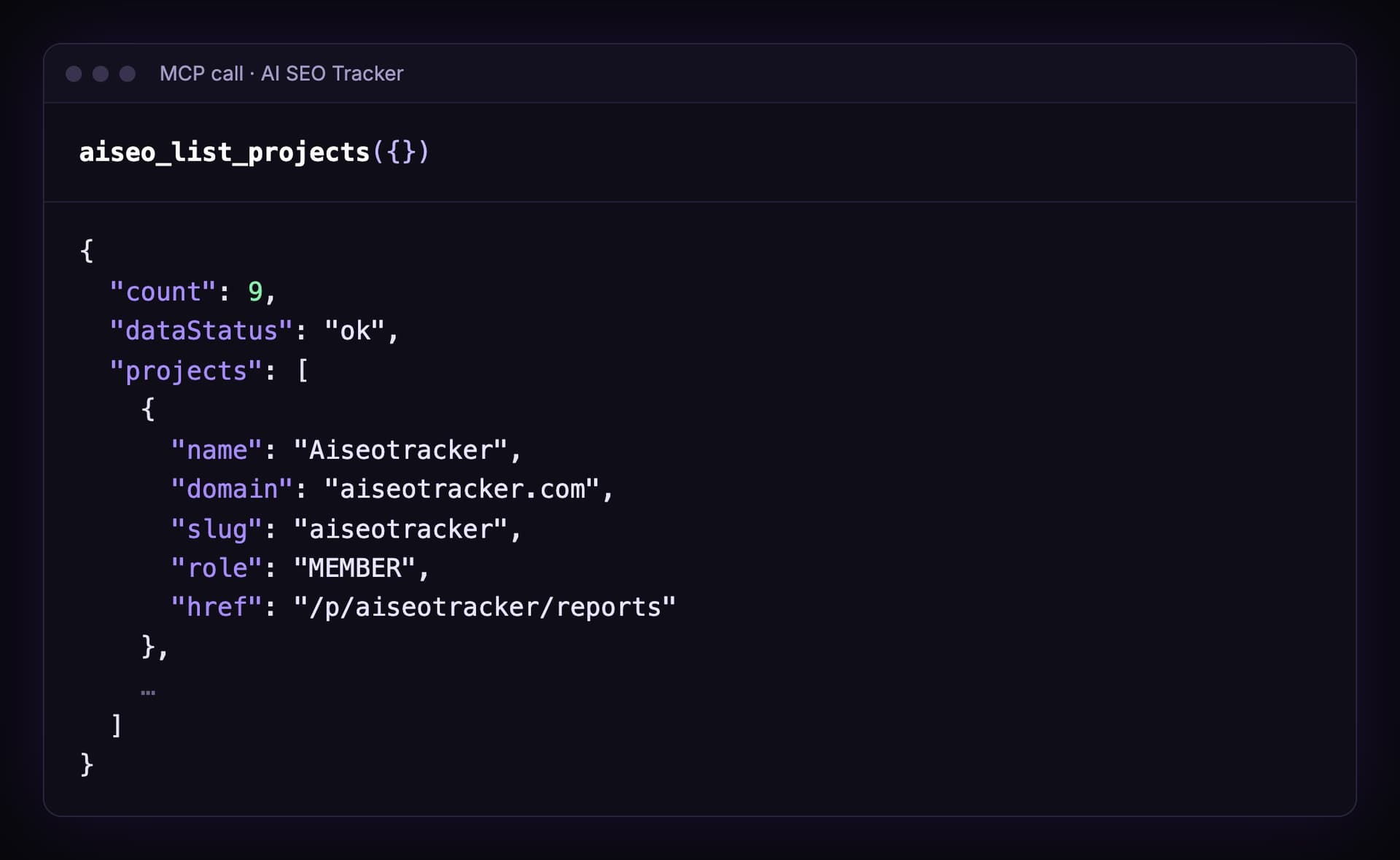Image resolution: width=1400 pixels, height=860 pixels.
Task: Click the 'MCP call · AI SEO Tracker' title
Action: 281,74
